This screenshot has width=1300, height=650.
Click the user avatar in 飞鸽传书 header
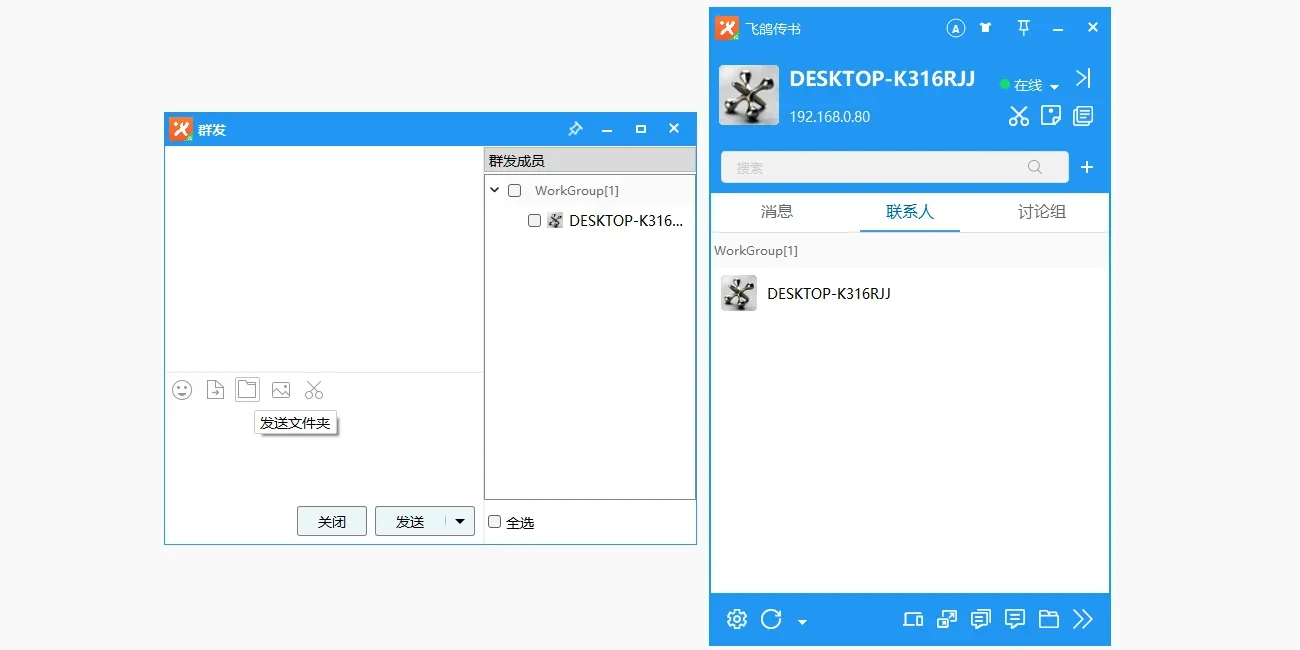click(749, 95)
